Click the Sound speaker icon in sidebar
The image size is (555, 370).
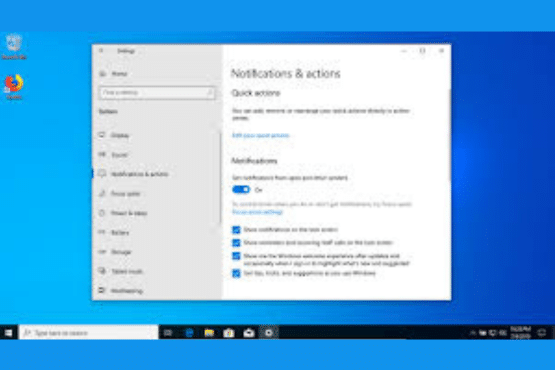(102, 154)
